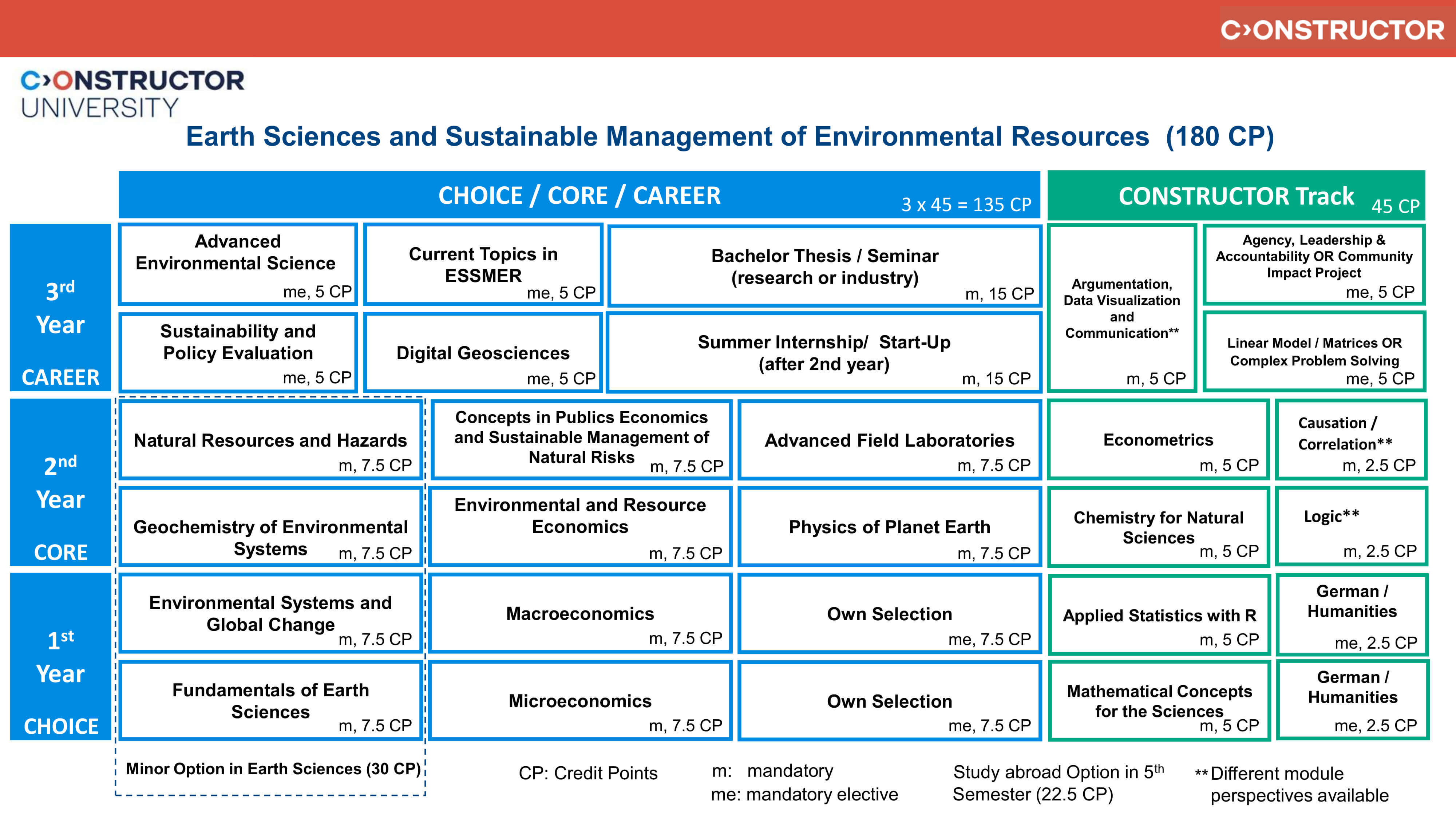The height and width of the screenshot is (819, 1456).
Task: Click the Bachelor Thesis / Seminar module
Action: point(824,266)
